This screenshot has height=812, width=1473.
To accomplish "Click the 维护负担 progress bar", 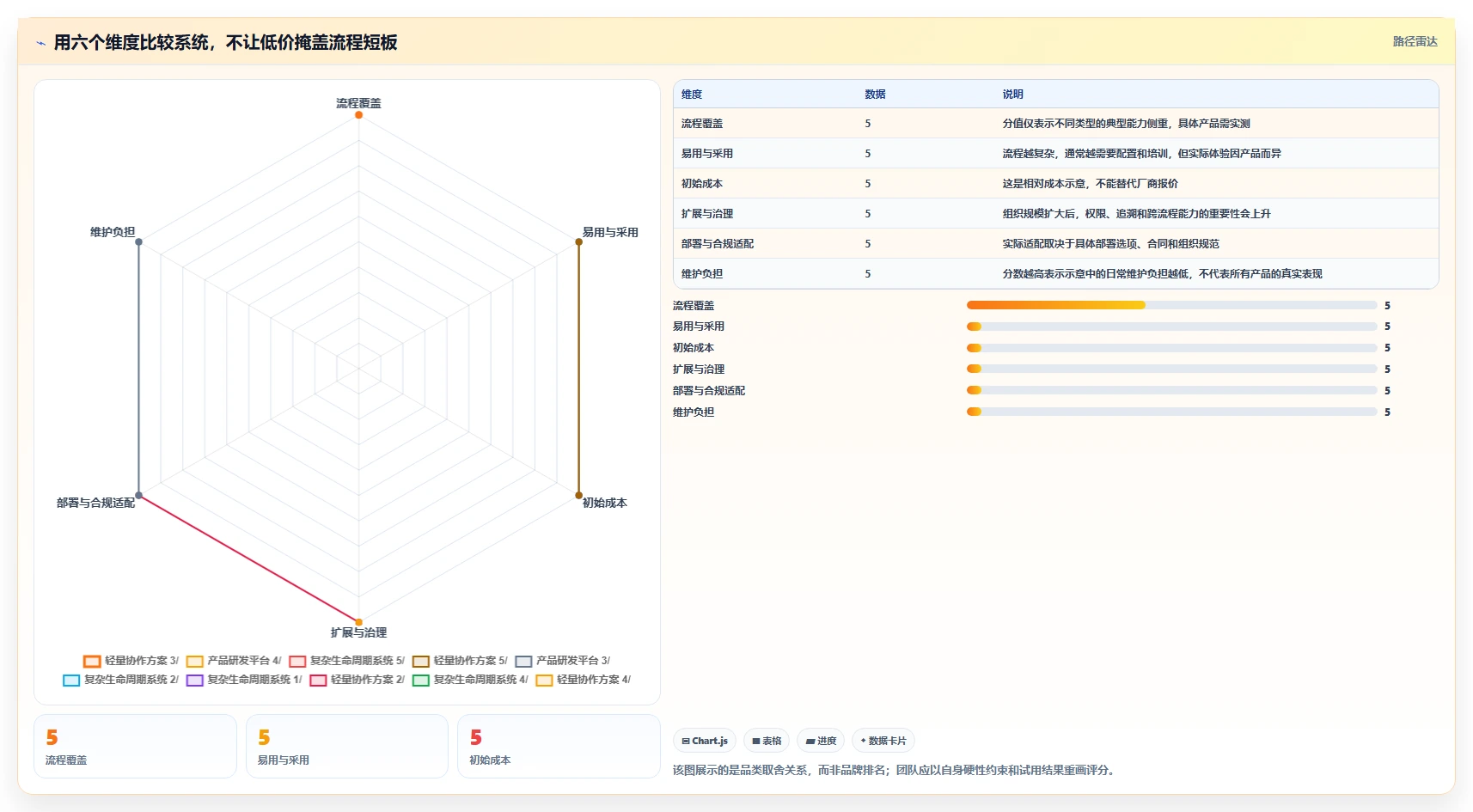I will coord(1172,412).
